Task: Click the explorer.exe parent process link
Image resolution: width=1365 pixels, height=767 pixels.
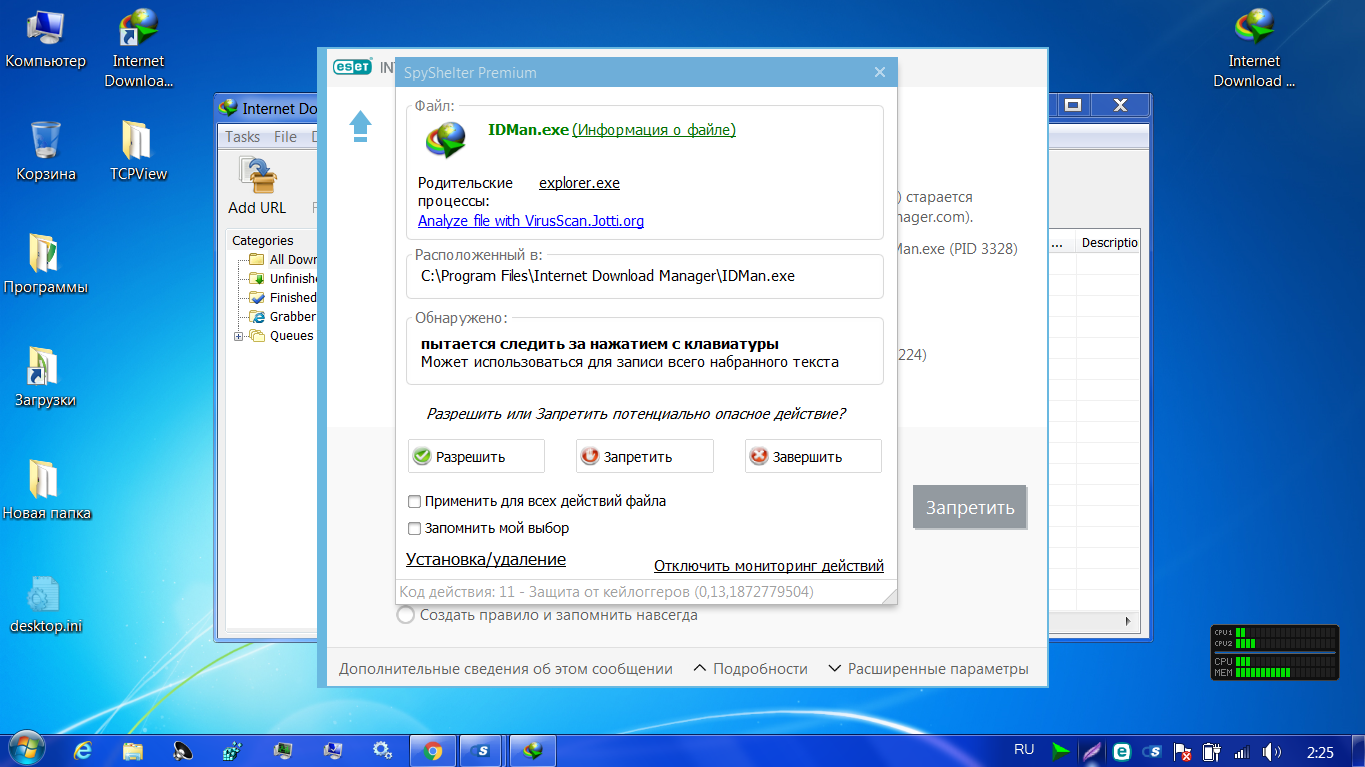Action: click(x=579, y=183)
